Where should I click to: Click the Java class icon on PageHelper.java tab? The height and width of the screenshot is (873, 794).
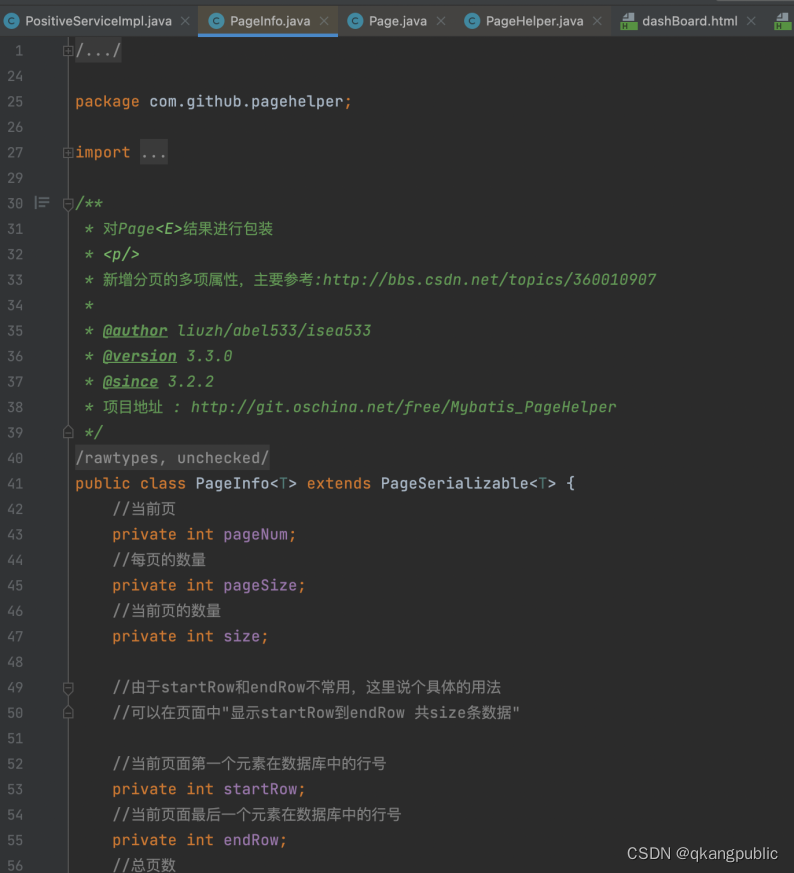point(472,19)
